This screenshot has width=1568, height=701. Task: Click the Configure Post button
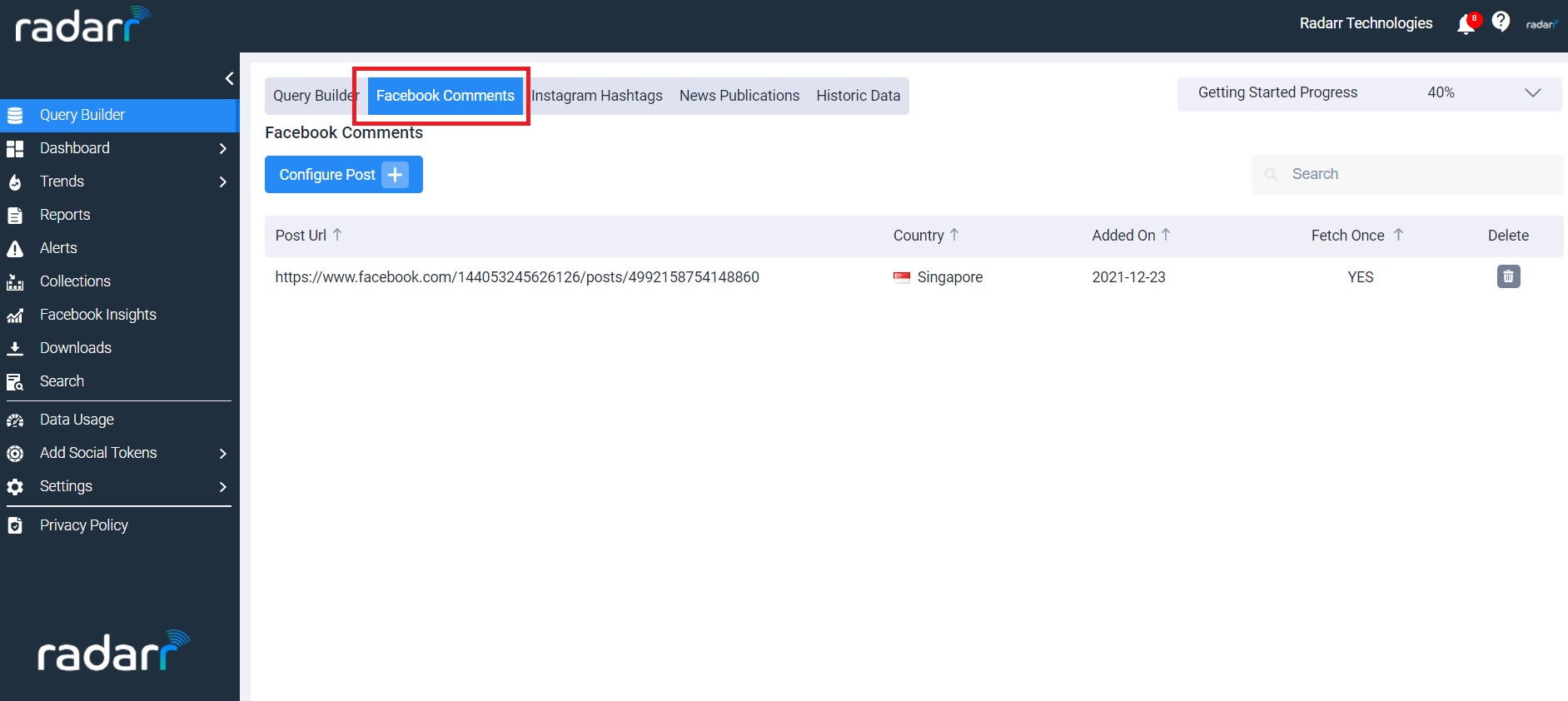344,175
